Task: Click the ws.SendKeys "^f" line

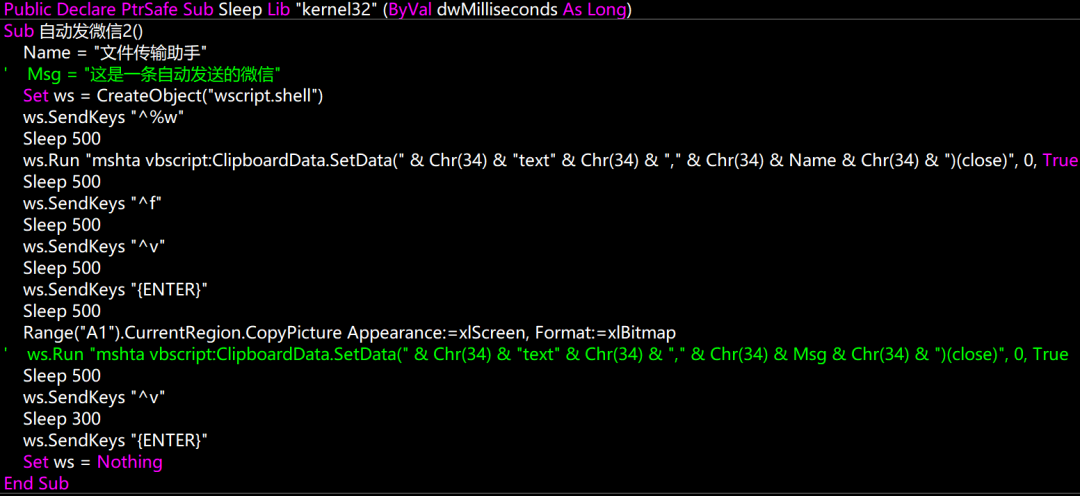Action: [x=96, y=203]
